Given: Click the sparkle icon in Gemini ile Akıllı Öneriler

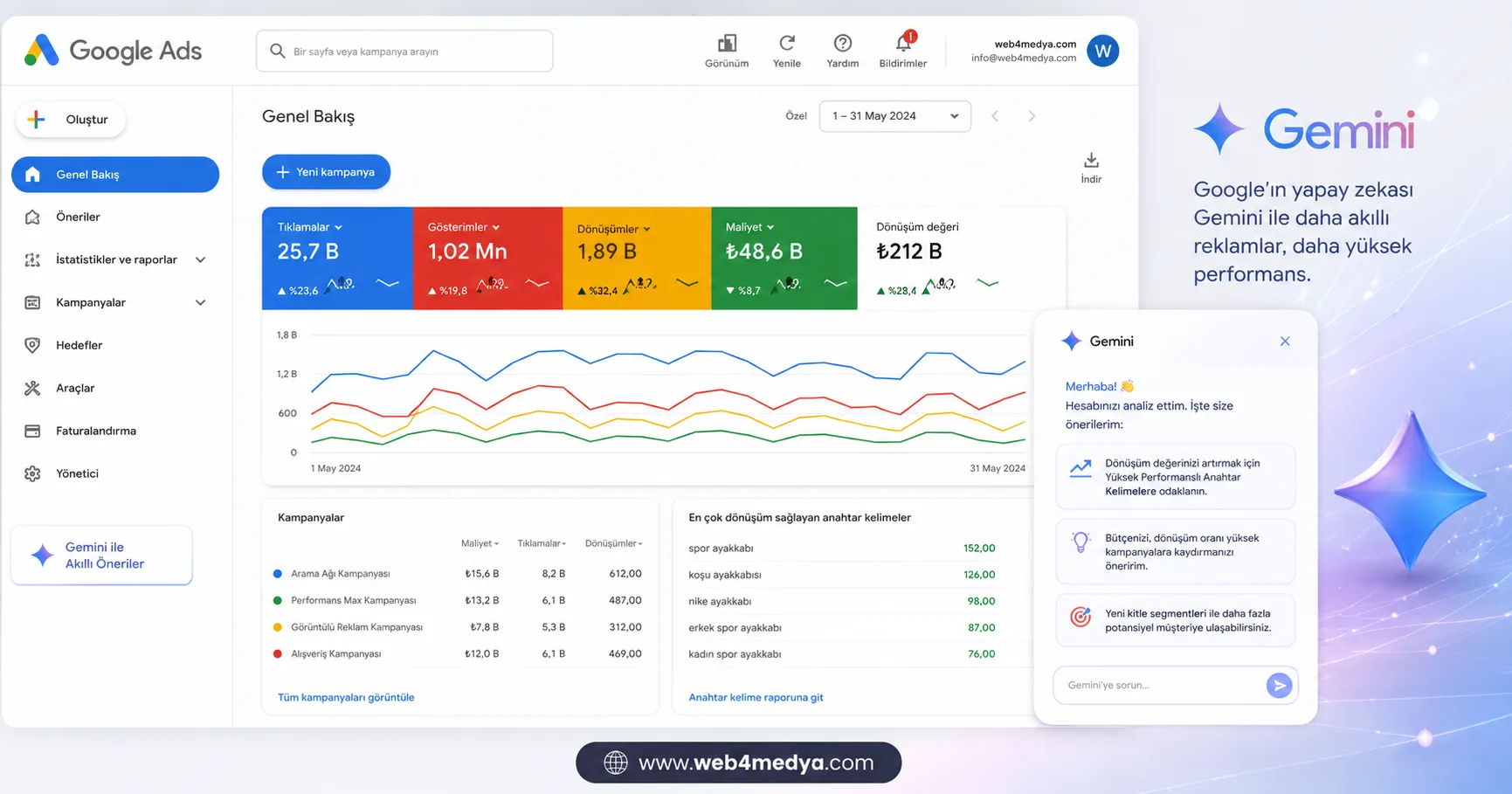Looking at the screenshot, I should [x=42, y=556].
